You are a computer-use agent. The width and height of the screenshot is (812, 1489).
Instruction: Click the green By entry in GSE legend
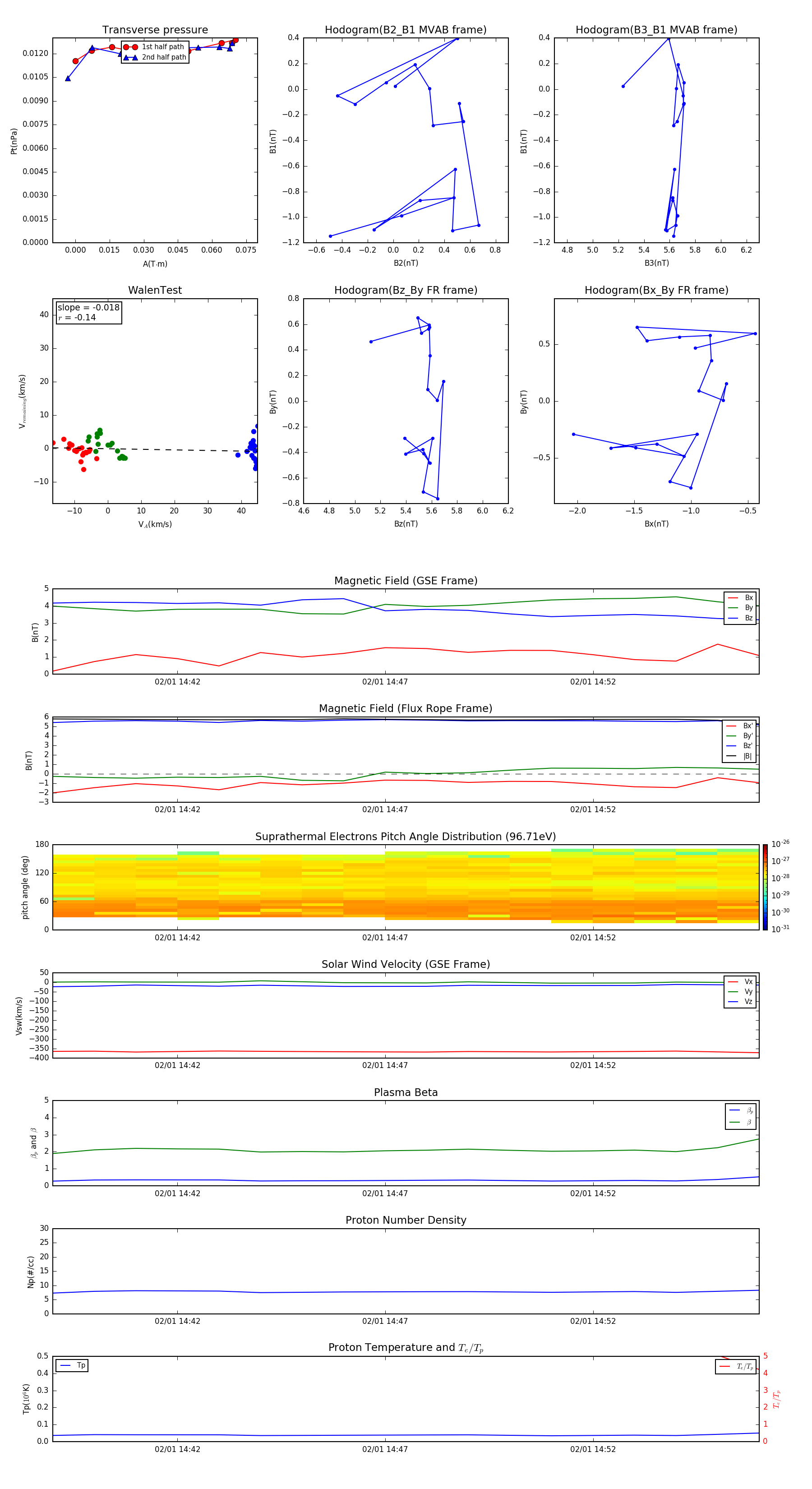point(740,608)
